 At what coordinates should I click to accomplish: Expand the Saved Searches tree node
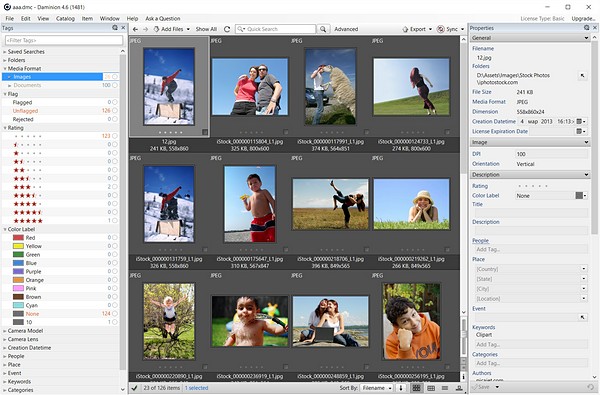click(x=5, y=52)
